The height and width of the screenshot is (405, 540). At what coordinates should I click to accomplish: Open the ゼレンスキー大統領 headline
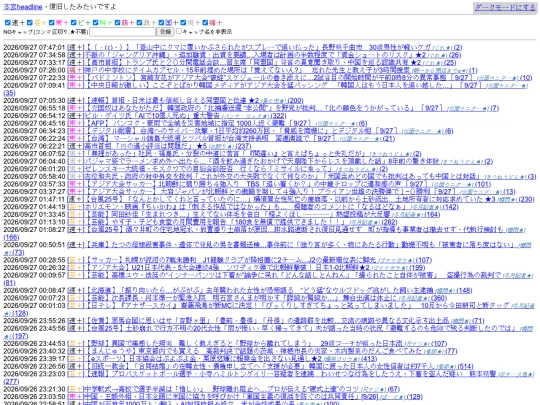click(209, 169)
